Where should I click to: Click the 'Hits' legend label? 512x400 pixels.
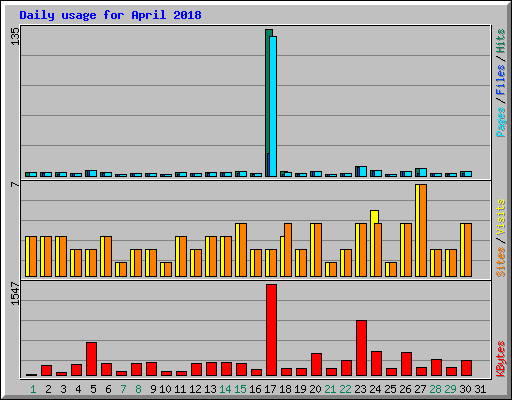[x=501, y=41]
